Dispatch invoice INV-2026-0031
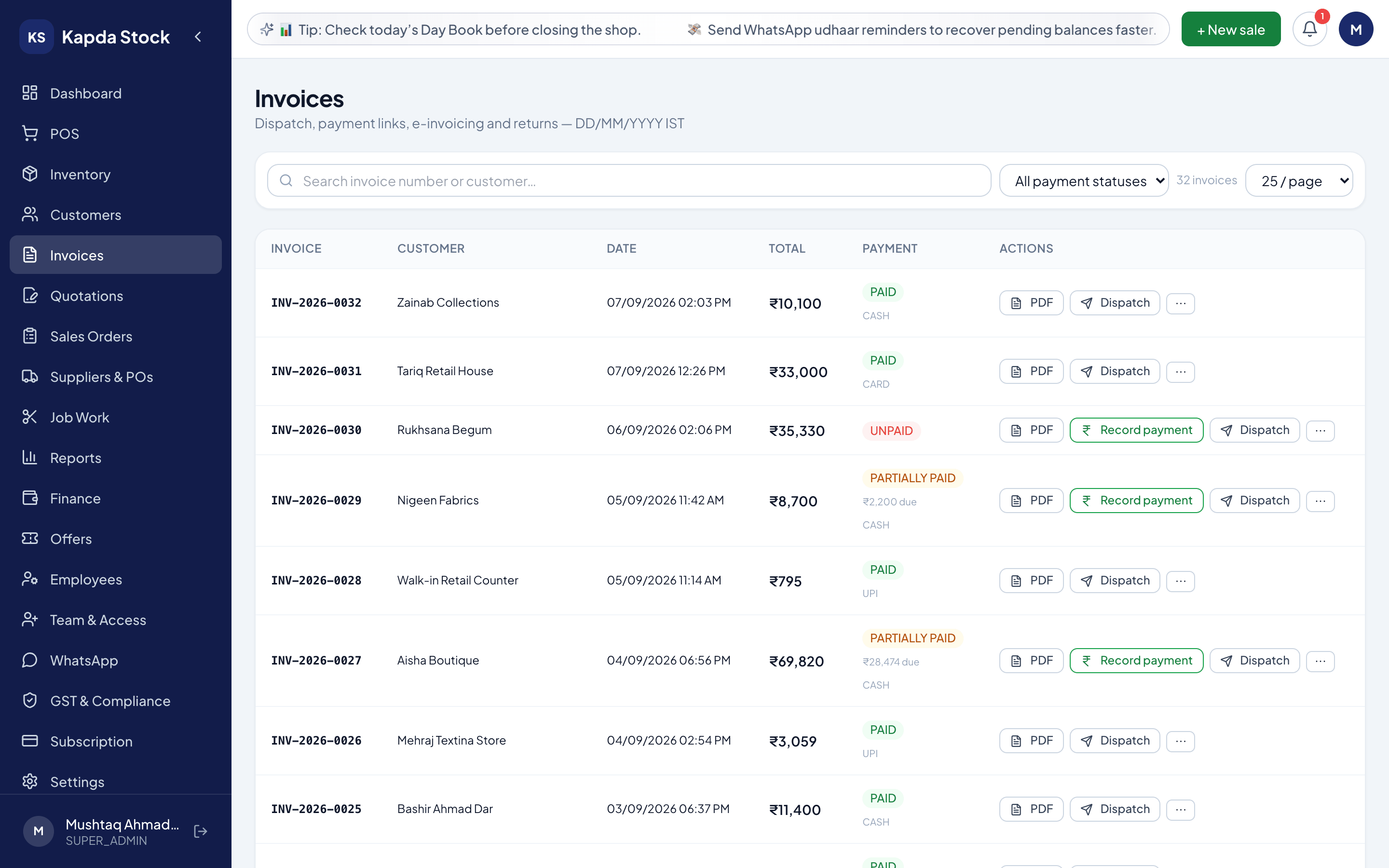1389x868 pixels. tap(1115, 371)
